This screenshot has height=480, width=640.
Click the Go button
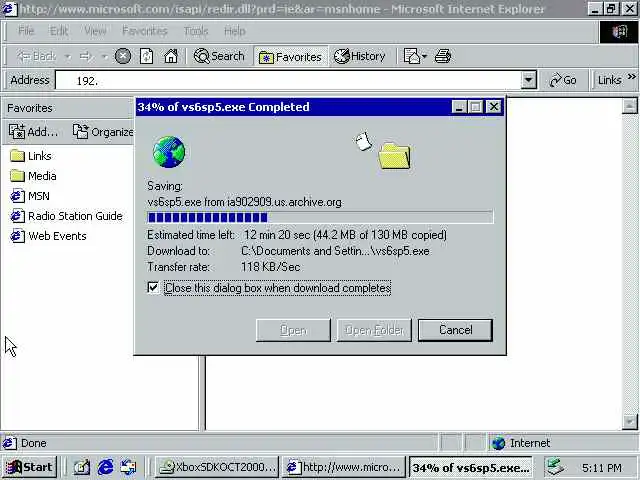(x=563, y=80)
